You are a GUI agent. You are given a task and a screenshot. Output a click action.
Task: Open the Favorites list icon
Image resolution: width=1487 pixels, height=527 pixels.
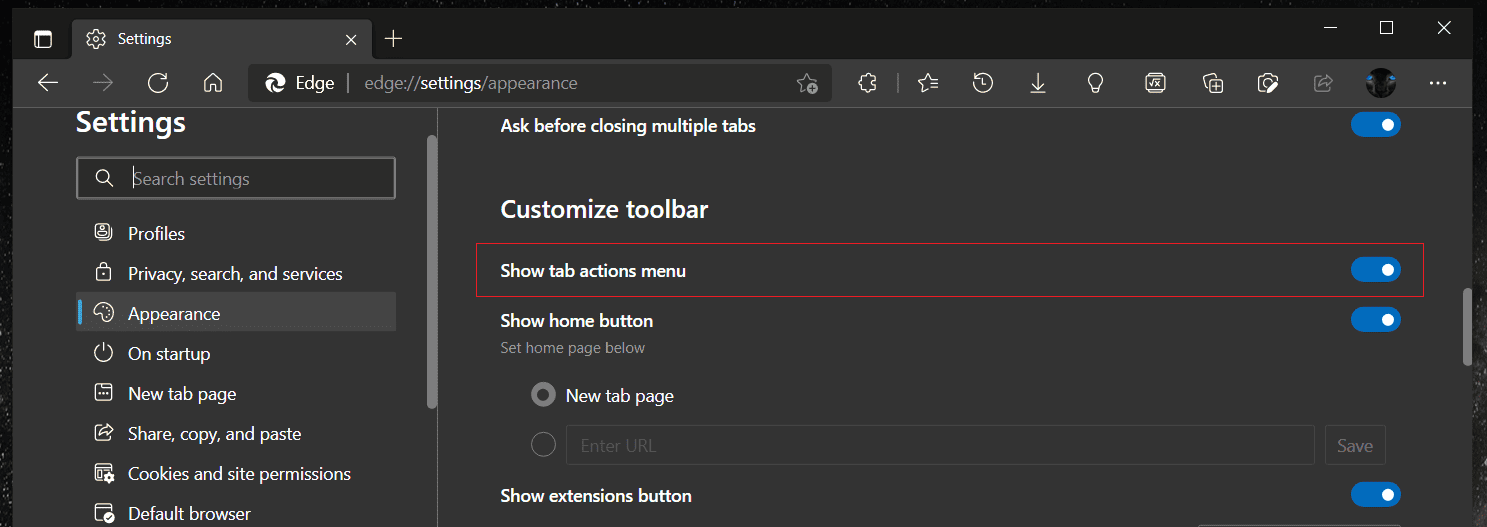click(x=928, y=83)
